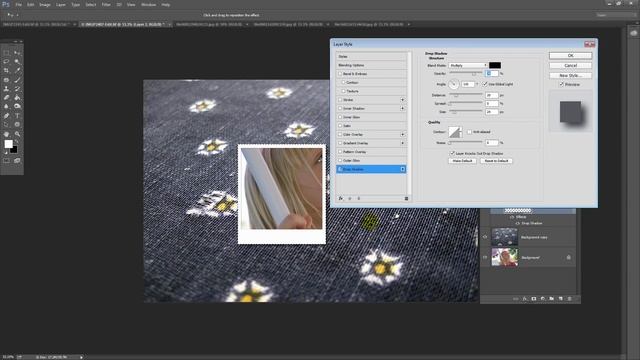Screen dimensions: 640x360
Task: Select the Crop tool
Action: [6, 71]
